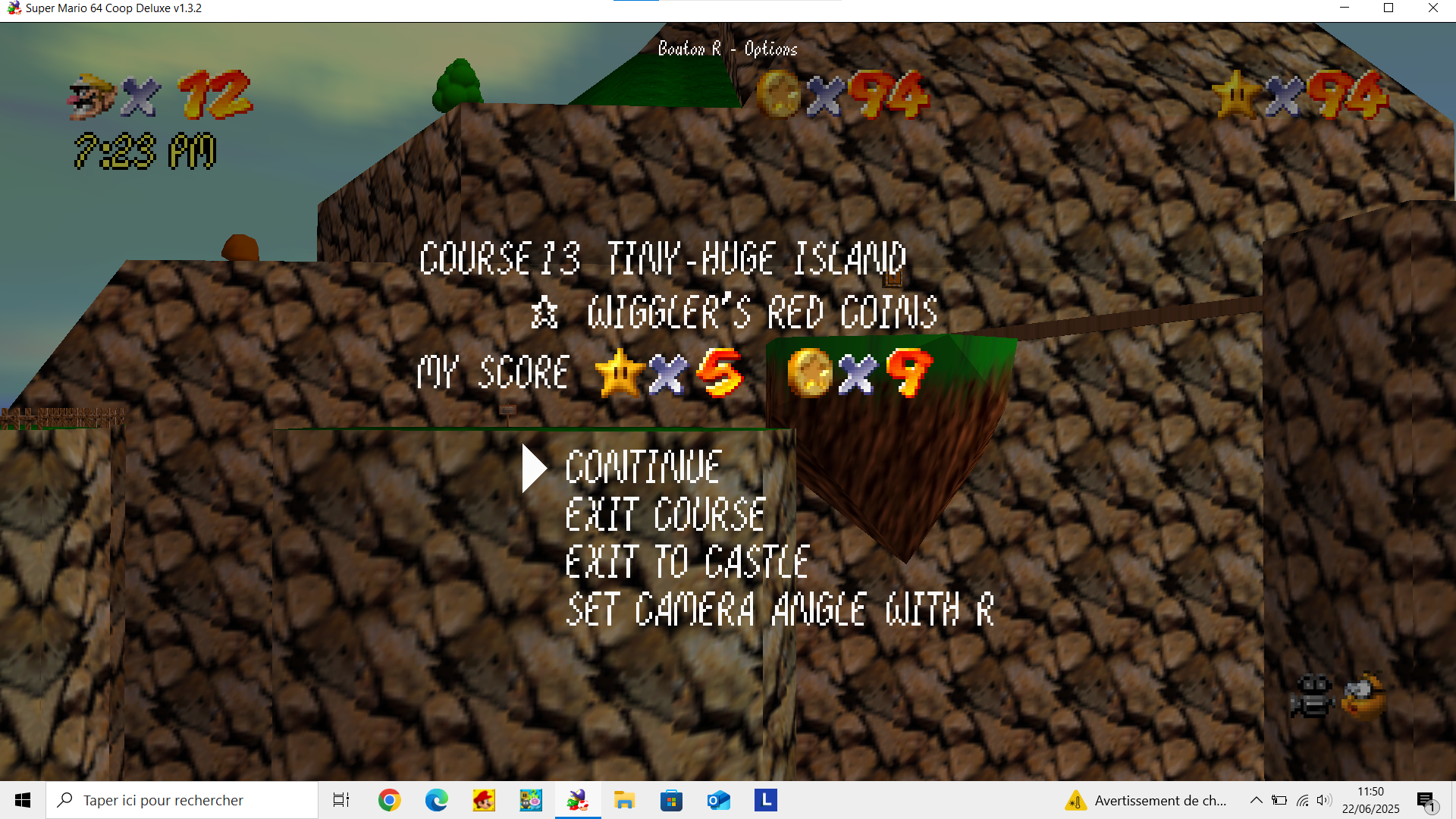
Task: Select the running SM64 Coop taskbar icon
Action: [x=577, y=800]
